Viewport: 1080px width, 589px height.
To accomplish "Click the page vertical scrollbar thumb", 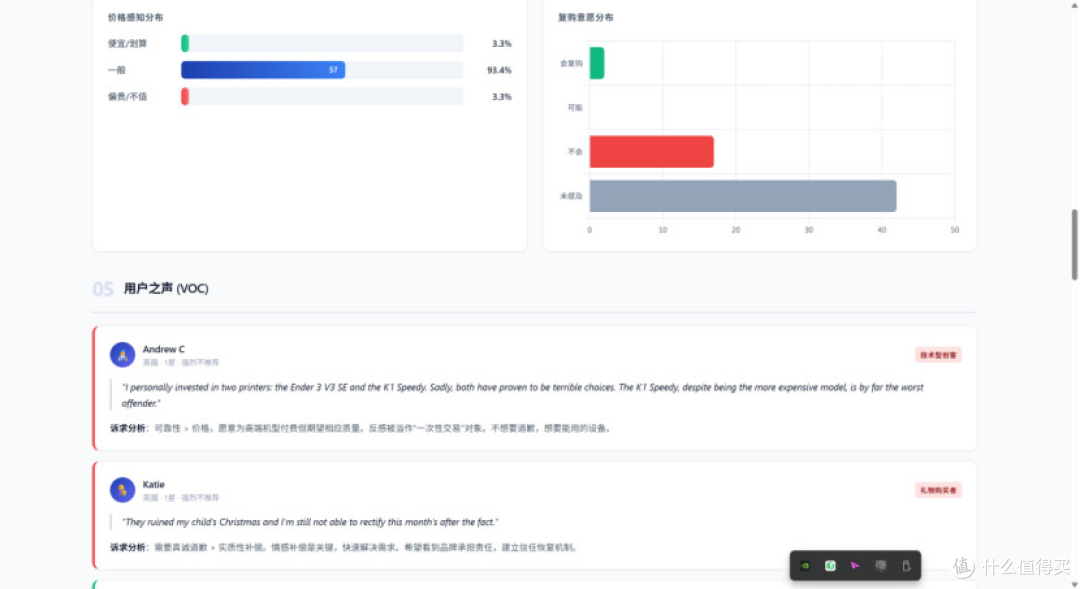I will pyautogui.click(x=1074, y=245).
